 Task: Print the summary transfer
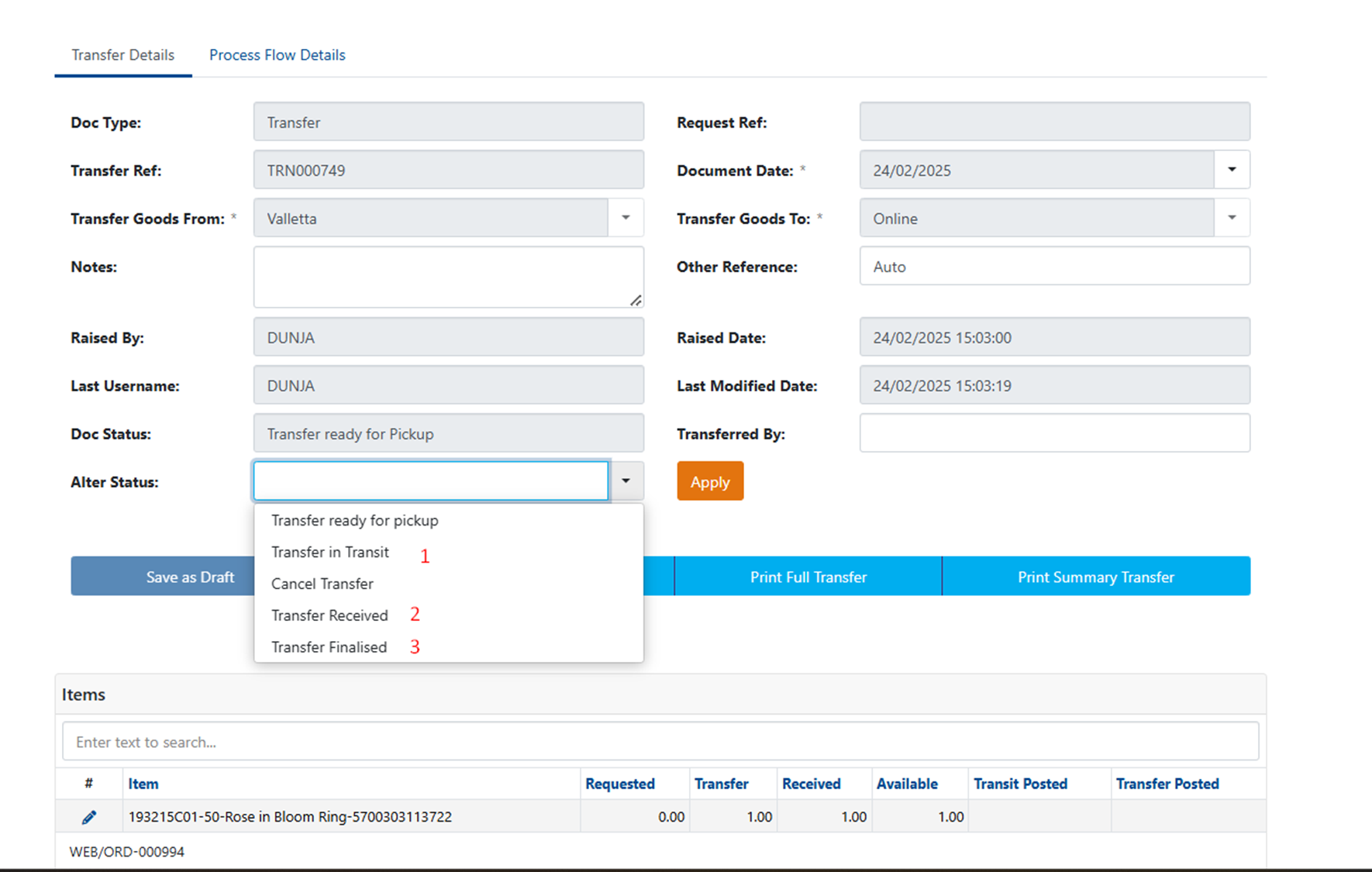[x=1096, y=577]
